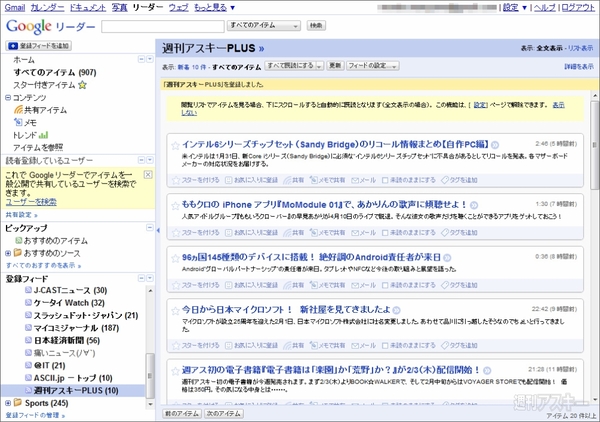Star the 日本マイクロソフト新社屋 article
Viewport: 600px width, 422px height.
175,311
